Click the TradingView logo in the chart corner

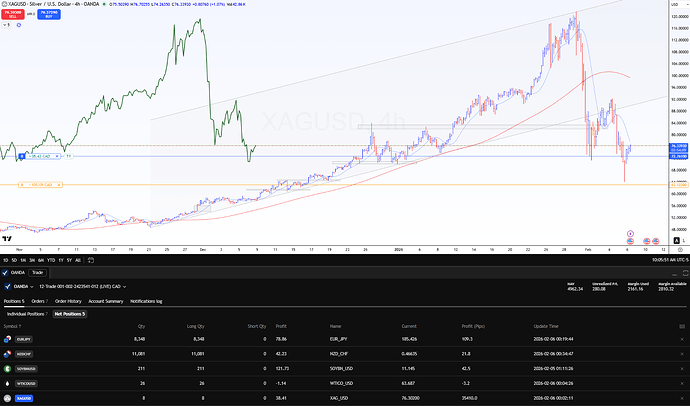click(x=7, y=239)
